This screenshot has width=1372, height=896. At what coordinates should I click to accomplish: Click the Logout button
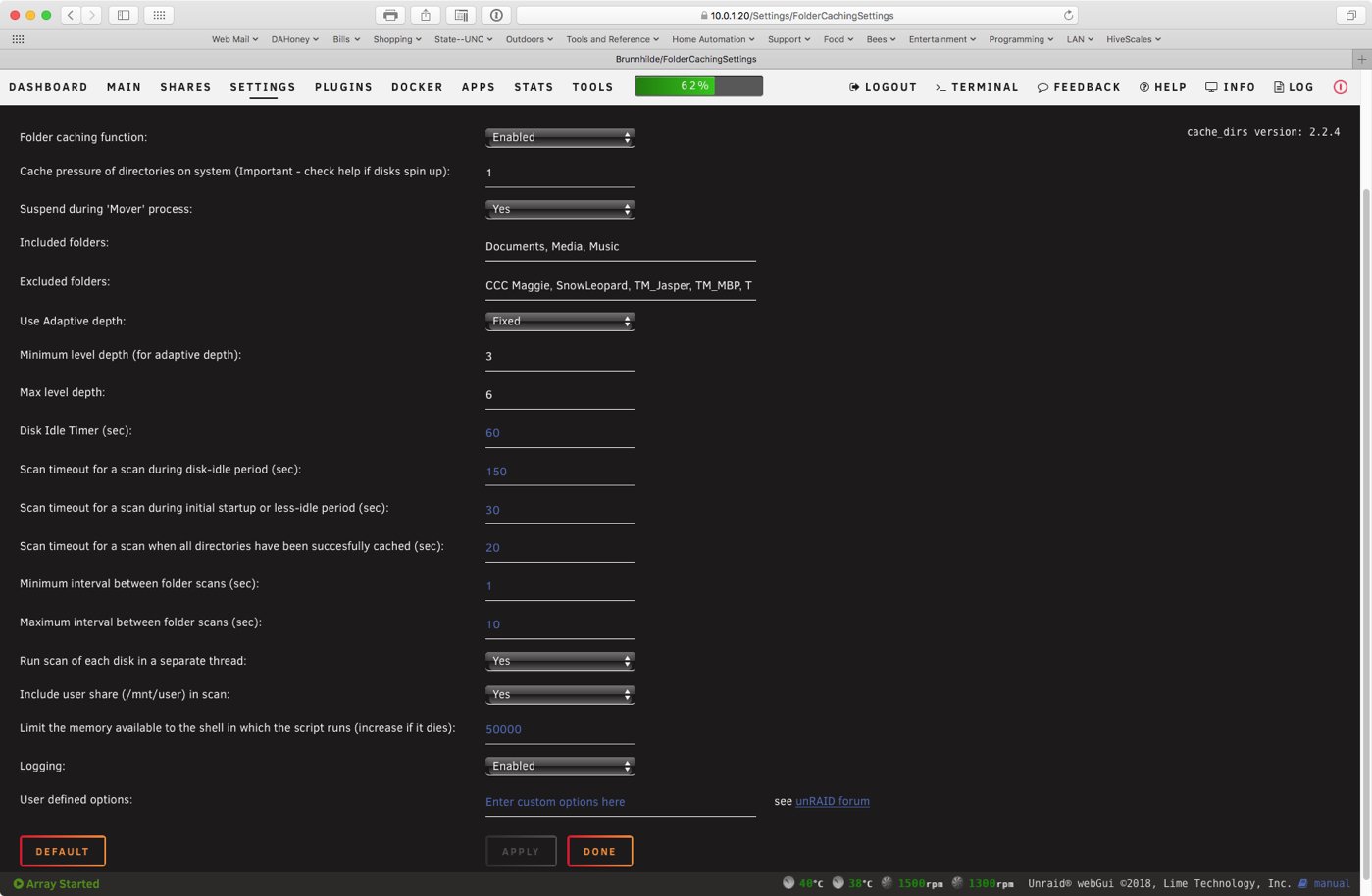coord(883,87)
